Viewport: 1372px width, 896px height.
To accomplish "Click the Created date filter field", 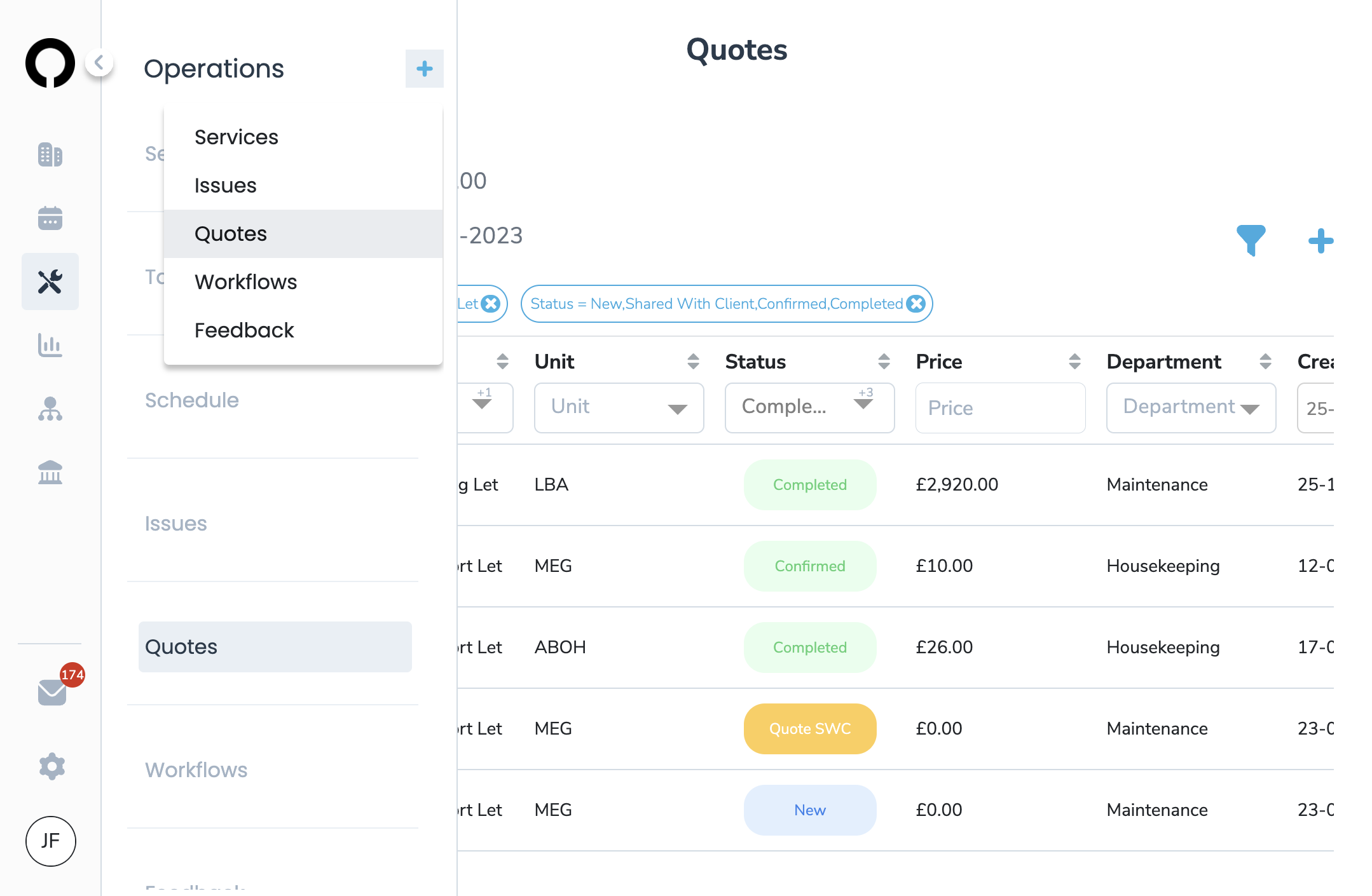I will 1316,407.
